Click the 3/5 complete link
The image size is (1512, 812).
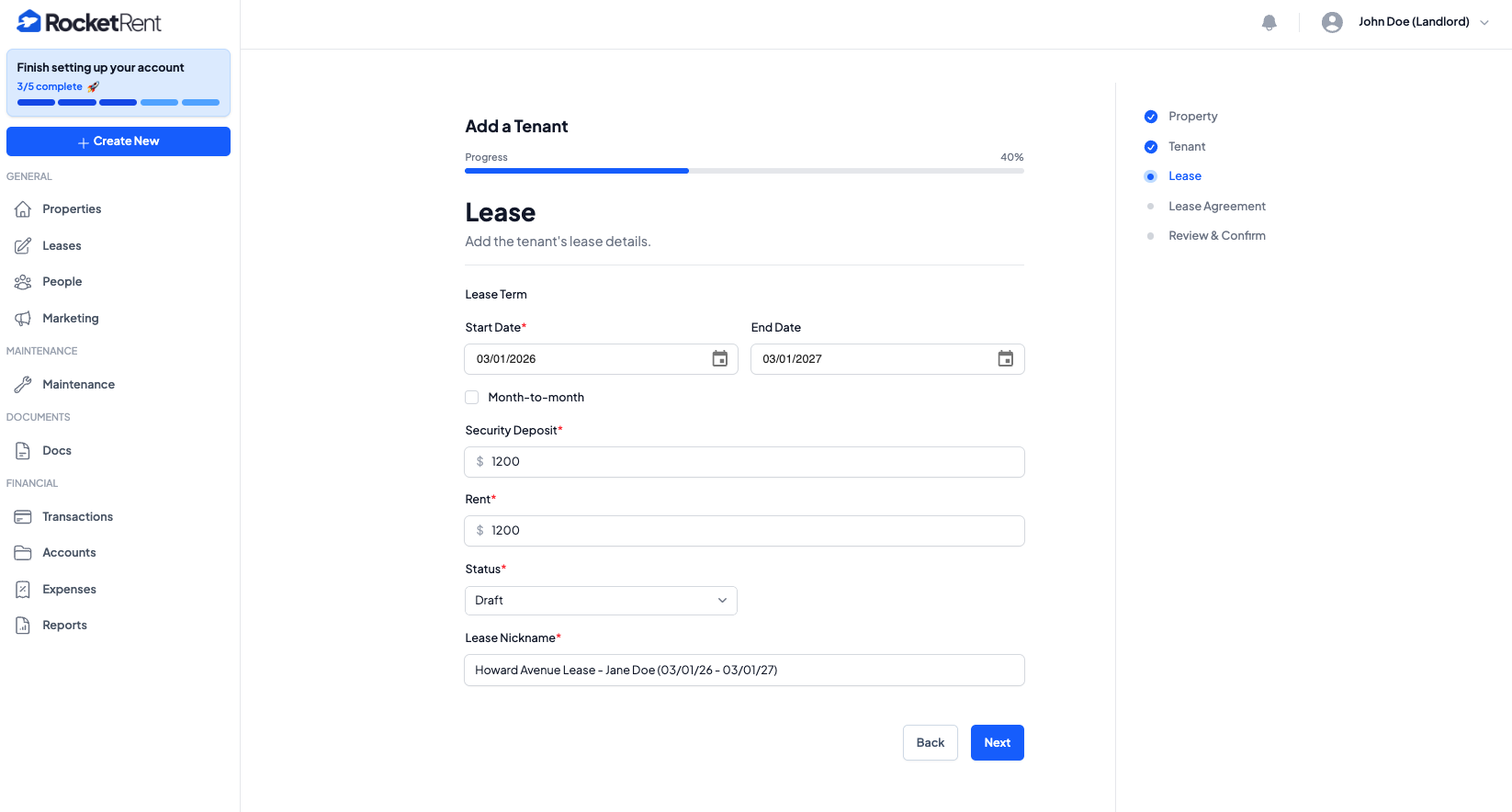pyautogui.click(x=50, y=87)
